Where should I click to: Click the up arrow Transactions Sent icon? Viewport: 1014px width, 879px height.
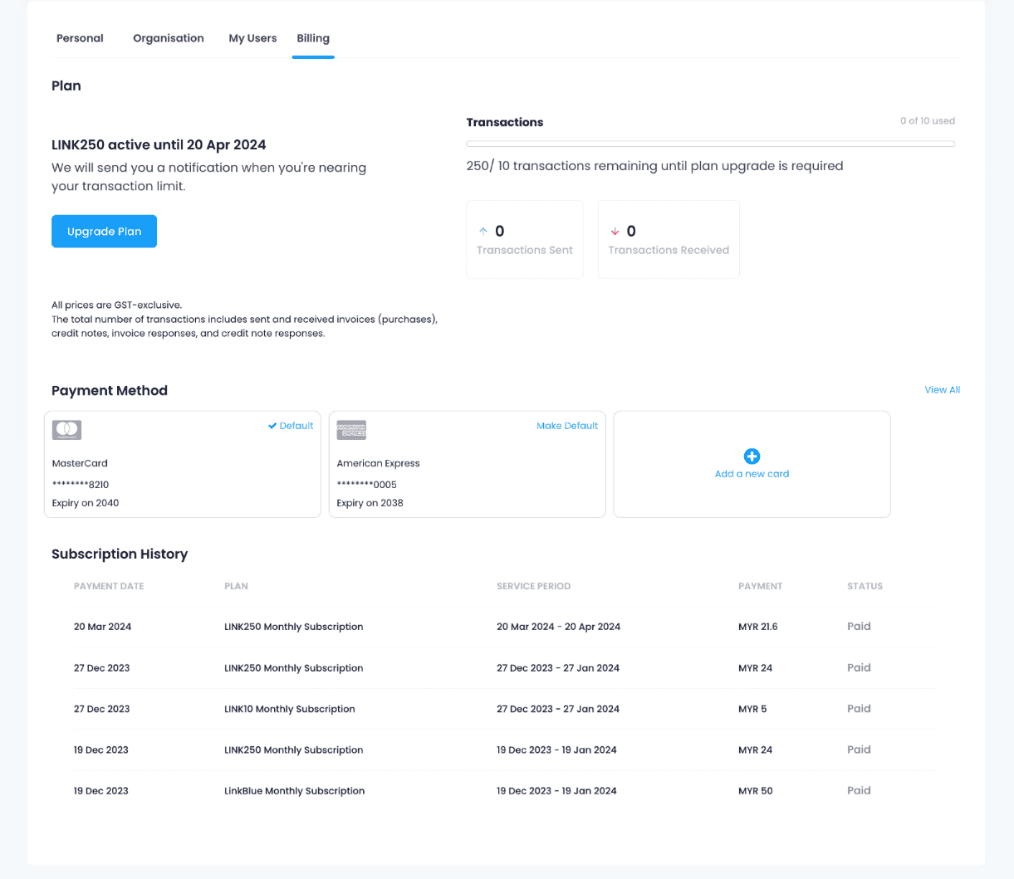tap(484, 232)
